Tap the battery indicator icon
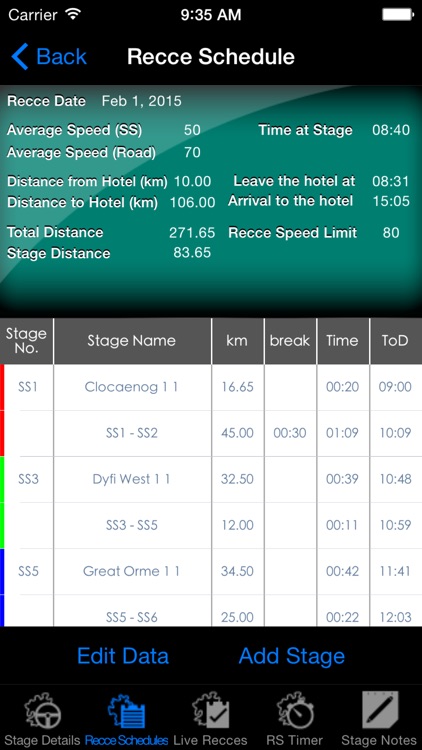This screenshot has width=422, height=750. click(398, 14)
